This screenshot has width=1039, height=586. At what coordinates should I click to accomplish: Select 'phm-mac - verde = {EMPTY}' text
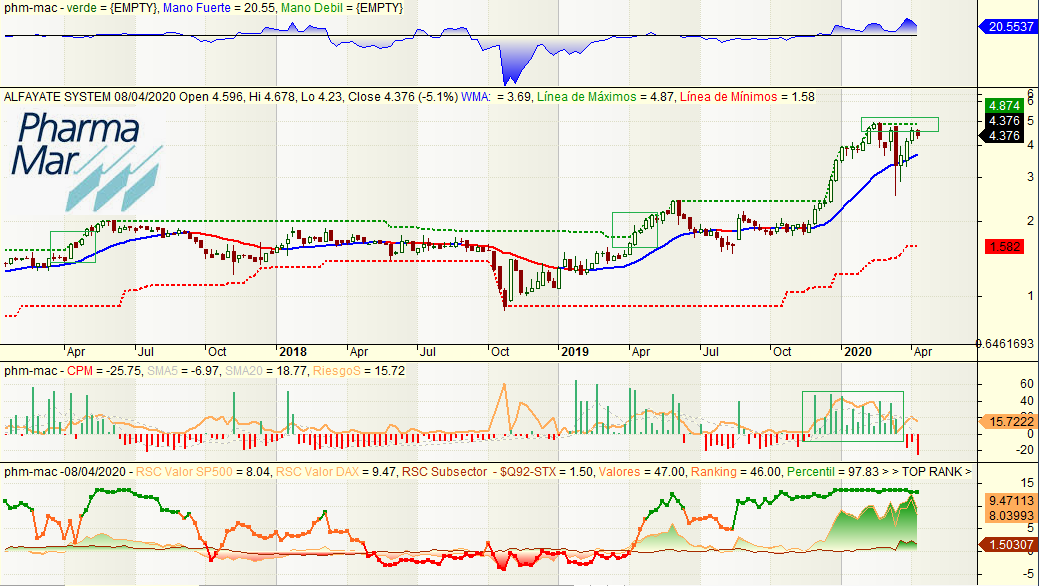pyautogui.click(x=80, y=8)
